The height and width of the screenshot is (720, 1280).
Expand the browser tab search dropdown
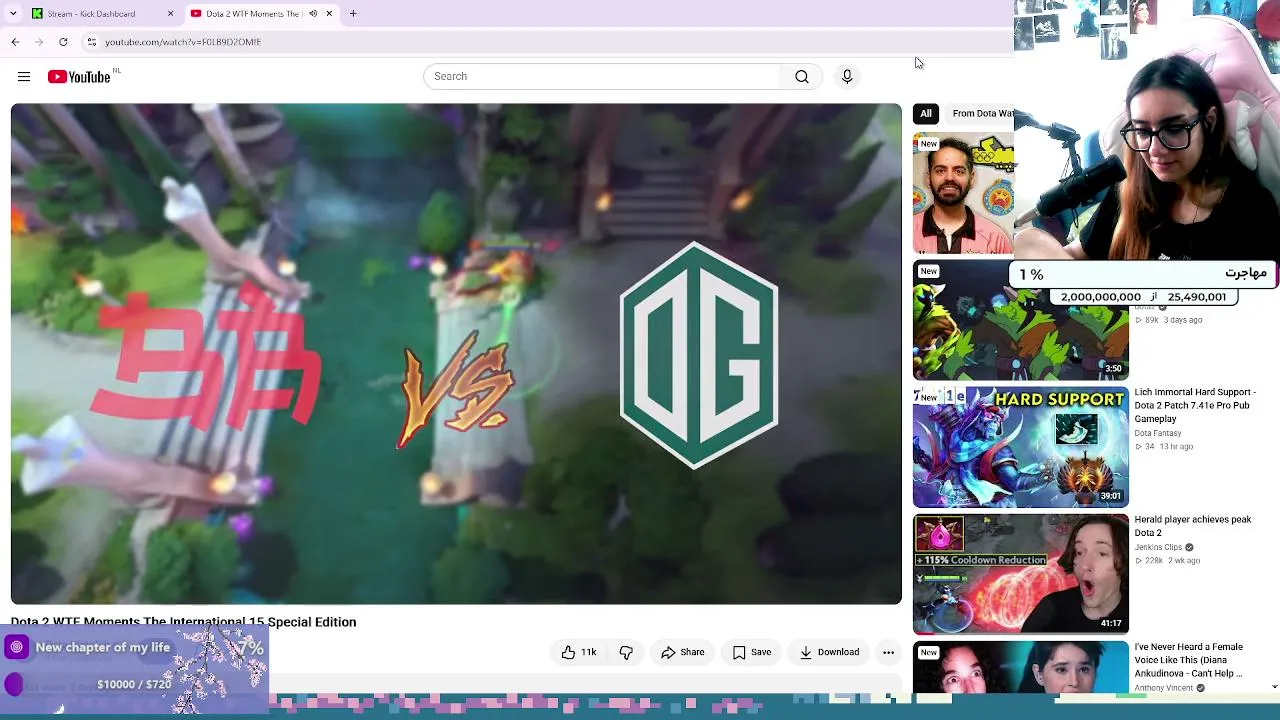13,14
